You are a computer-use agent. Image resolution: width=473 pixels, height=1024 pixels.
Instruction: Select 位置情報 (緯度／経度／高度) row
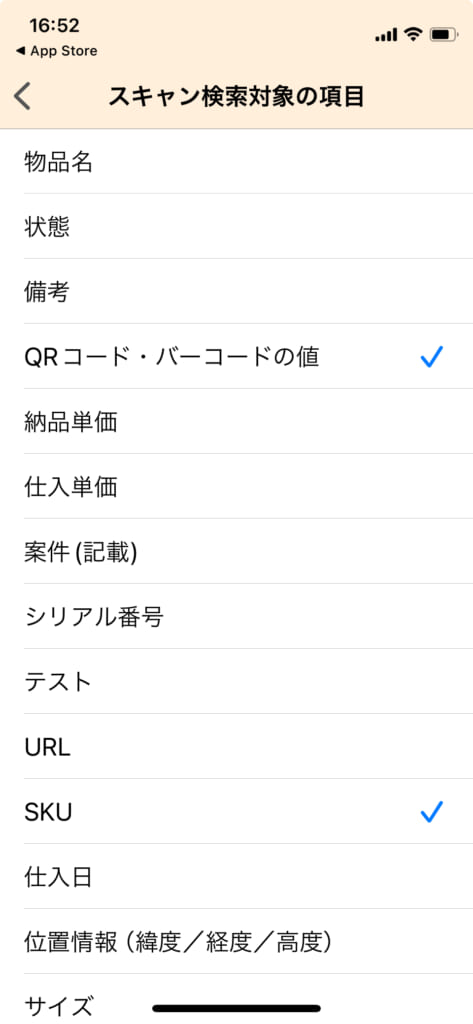[236, 941]
